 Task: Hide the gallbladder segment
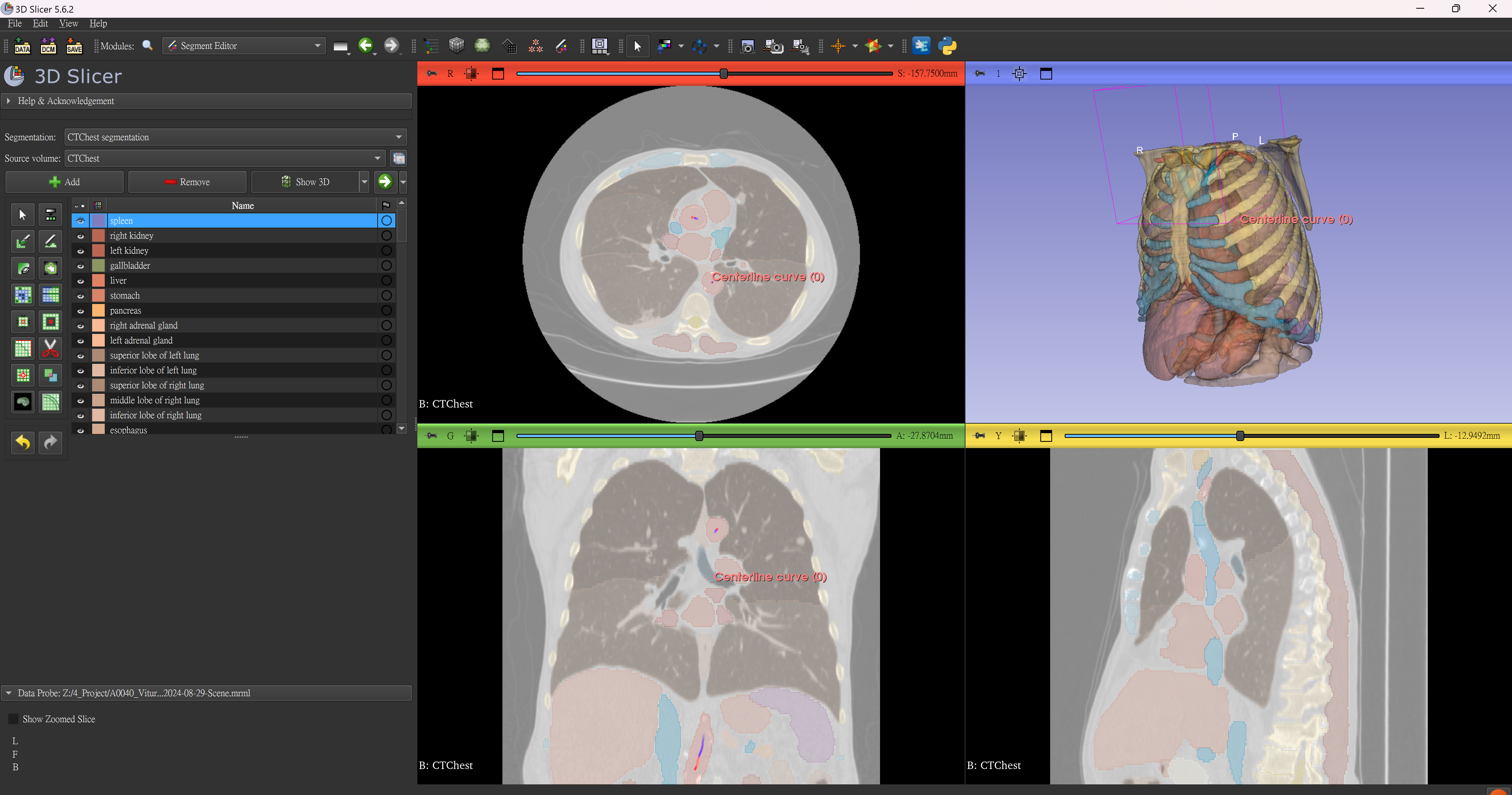tap(80, 266)
